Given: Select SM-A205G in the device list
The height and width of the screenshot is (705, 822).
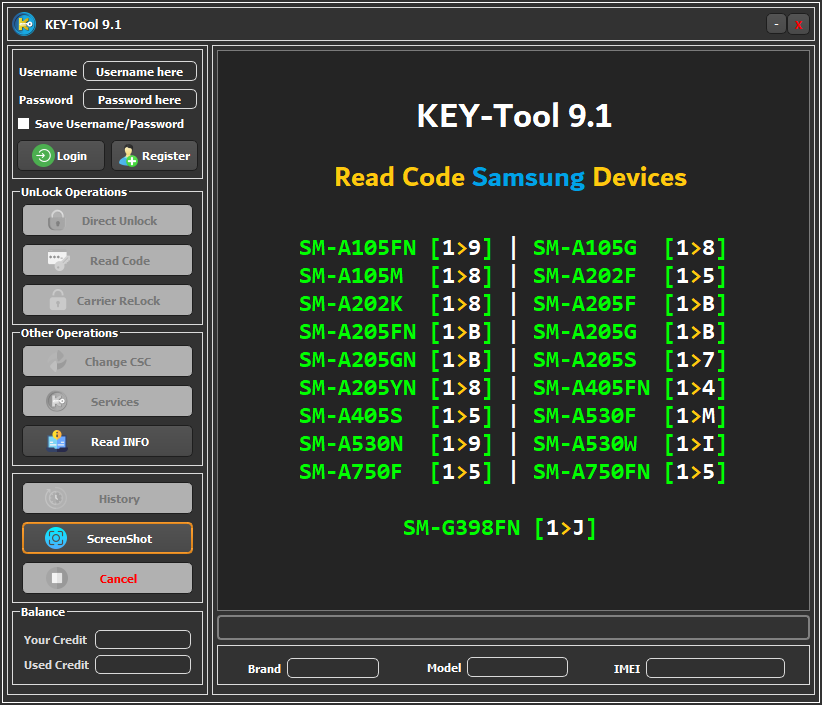Looking at the screenshot, I should [585, 332].
